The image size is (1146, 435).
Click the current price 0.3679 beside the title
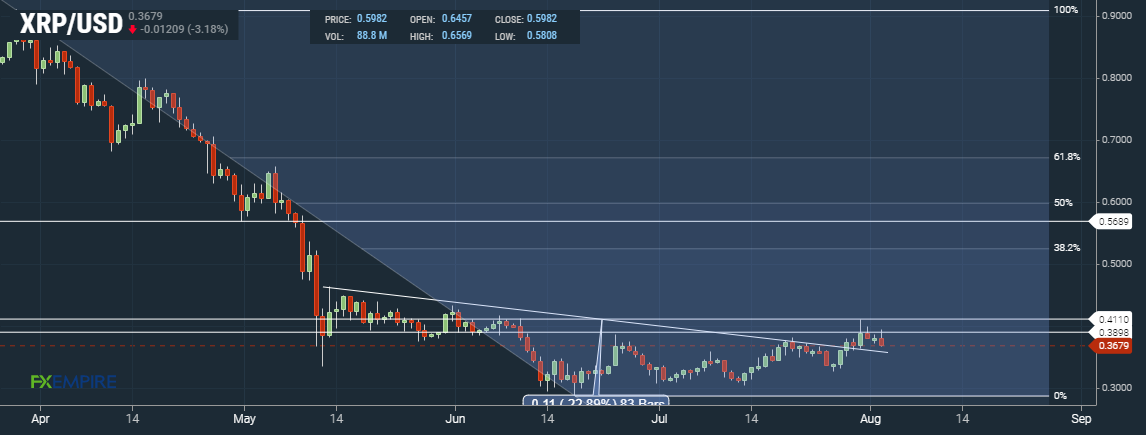point(145,16)
